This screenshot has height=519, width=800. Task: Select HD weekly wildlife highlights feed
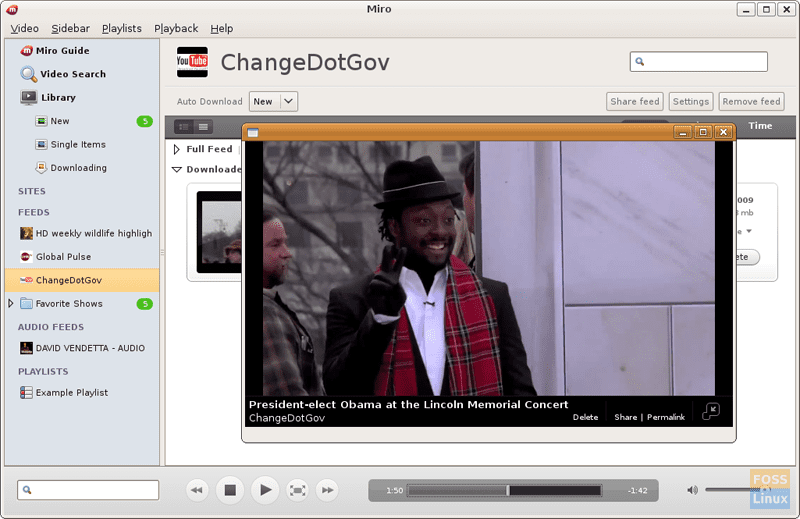coord(86,233)
